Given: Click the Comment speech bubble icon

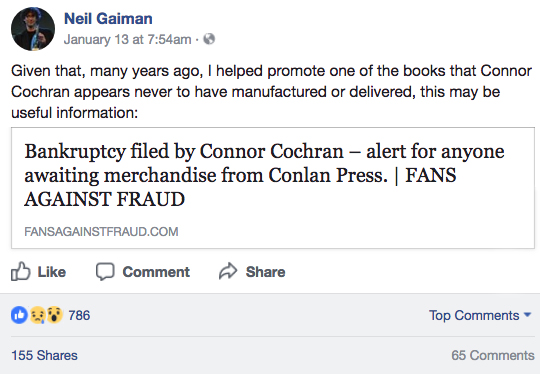Looking at the screenshot, I should [105, 272].
